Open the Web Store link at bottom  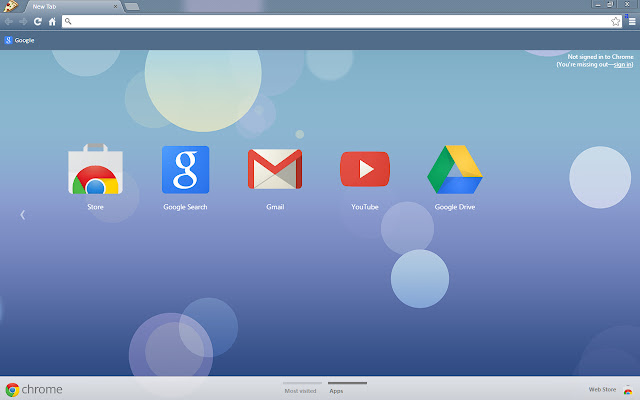[x=602, y=389]
